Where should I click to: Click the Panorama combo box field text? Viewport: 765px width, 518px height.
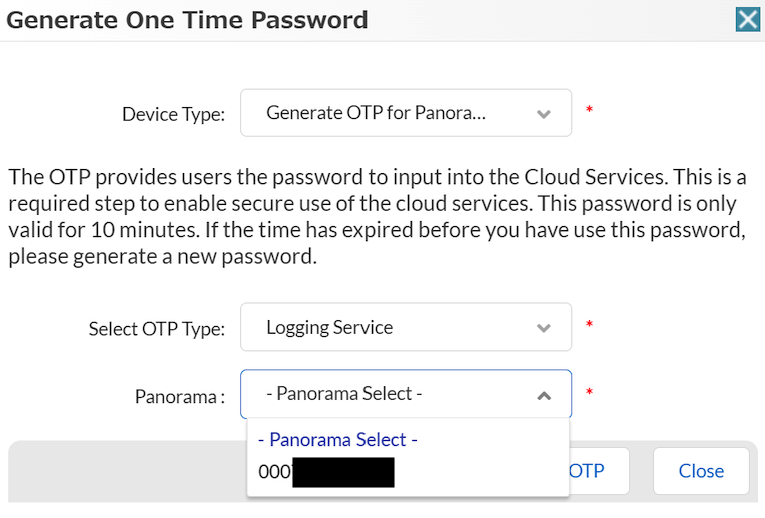pyautogui.click(x=345, y=394)
